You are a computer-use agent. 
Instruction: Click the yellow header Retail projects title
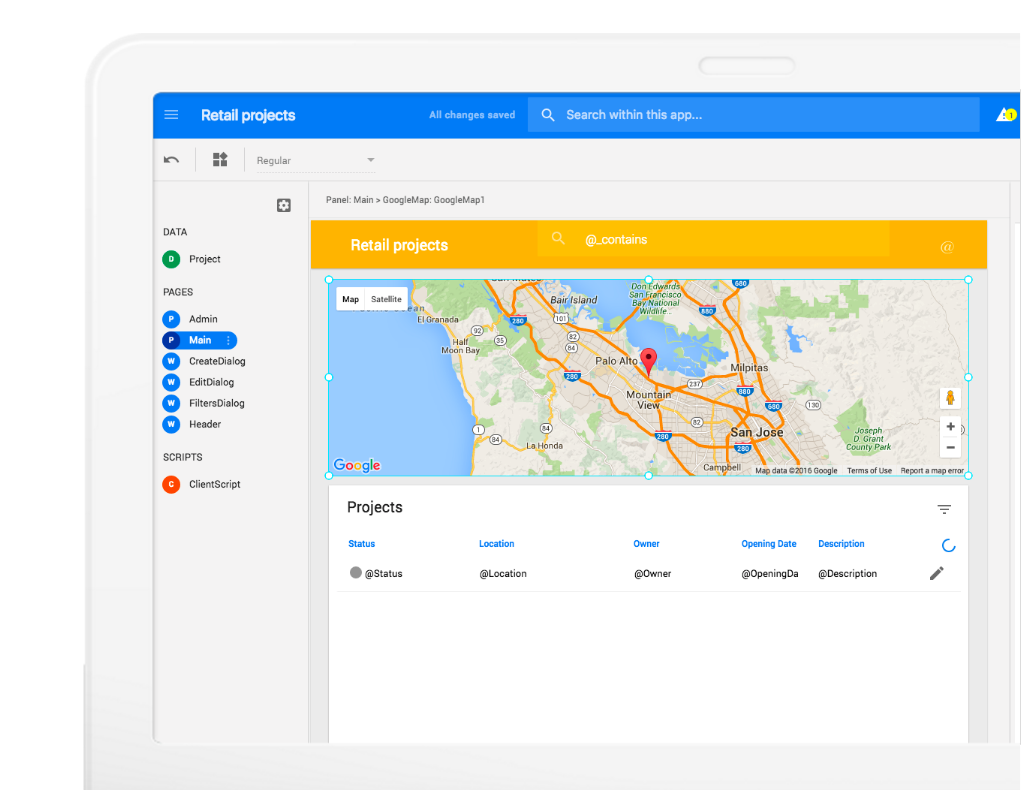(399, 246)
